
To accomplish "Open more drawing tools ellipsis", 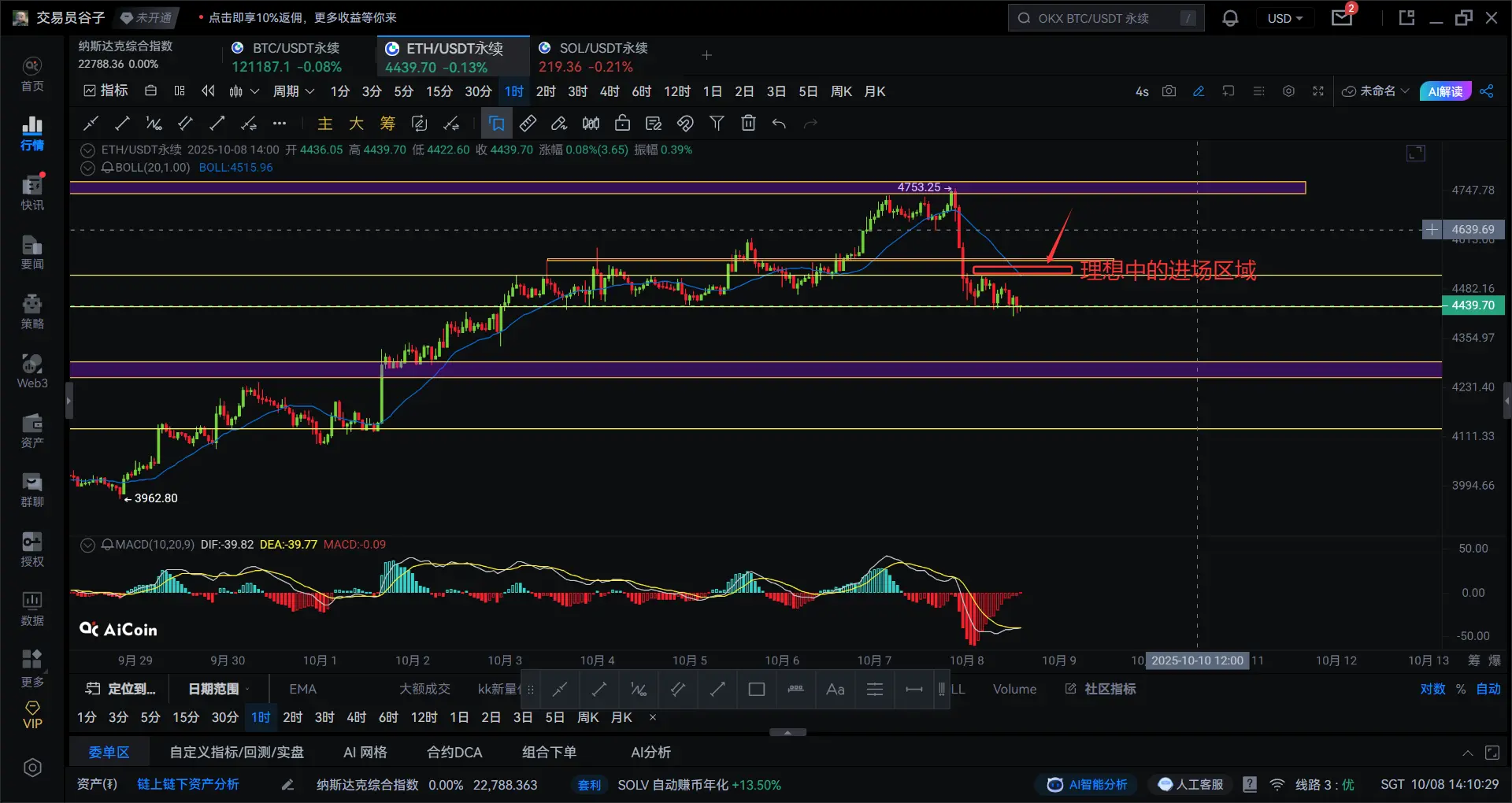I will (280, 123).
